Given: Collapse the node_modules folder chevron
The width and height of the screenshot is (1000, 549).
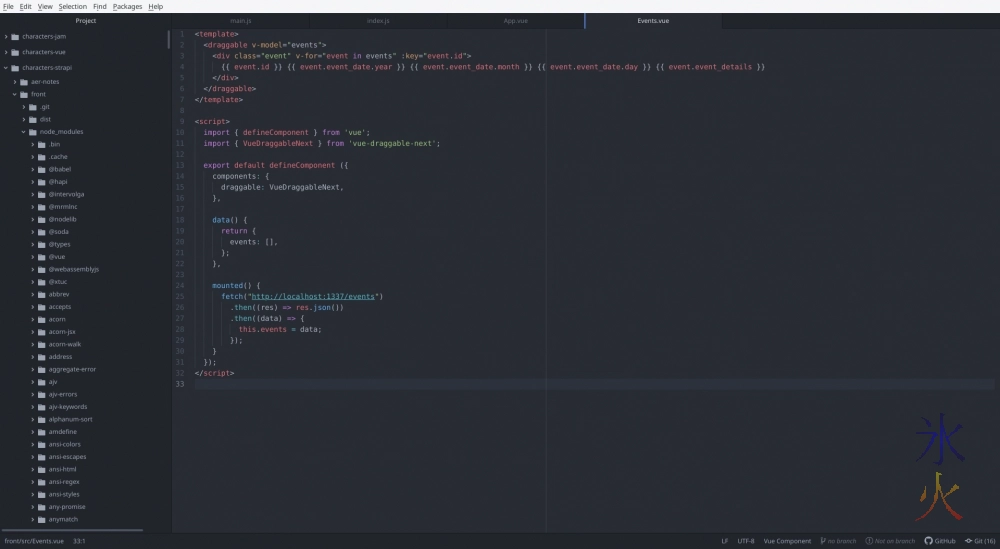Looking at the screenshot, I should [23, 132].
